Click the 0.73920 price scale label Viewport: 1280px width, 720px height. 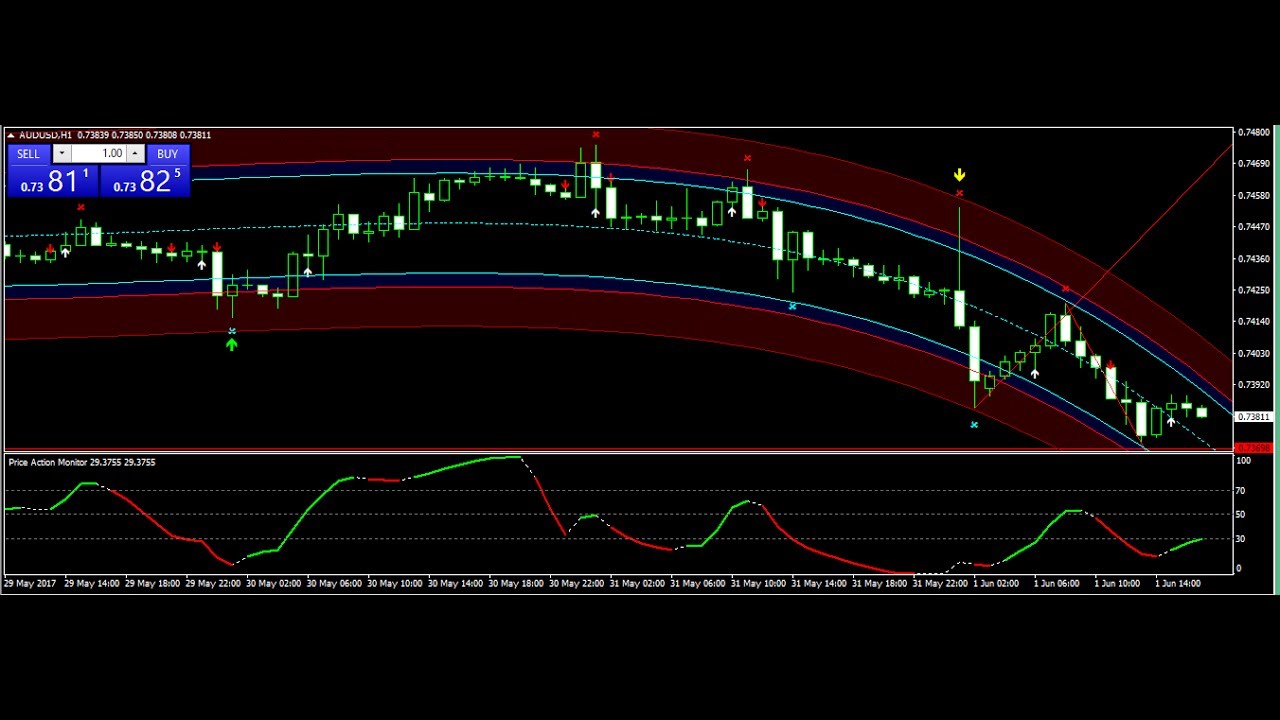pyautogui.click(x=1255, y=384)
